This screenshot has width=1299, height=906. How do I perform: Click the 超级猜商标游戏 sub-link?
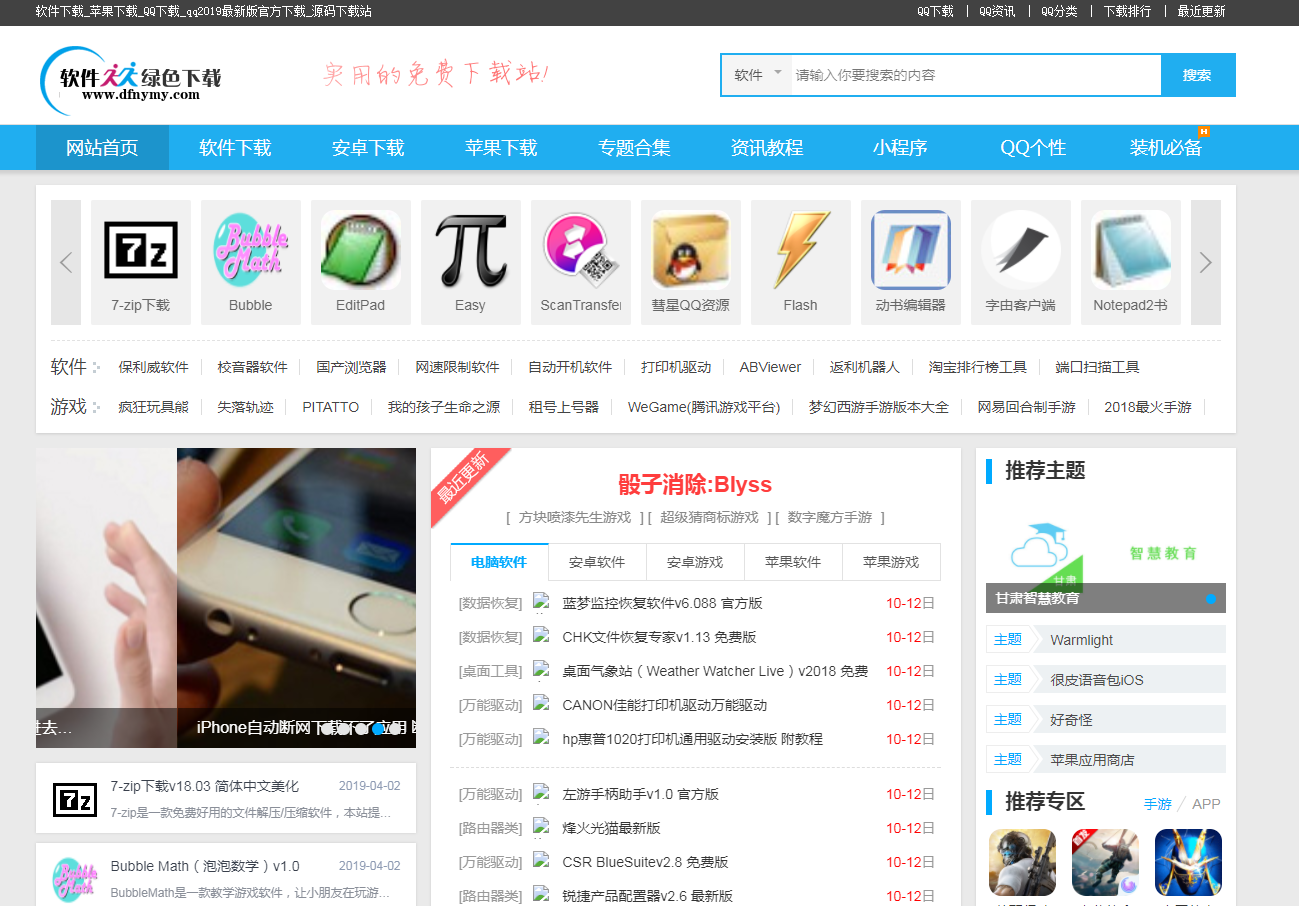pos(709,517)
